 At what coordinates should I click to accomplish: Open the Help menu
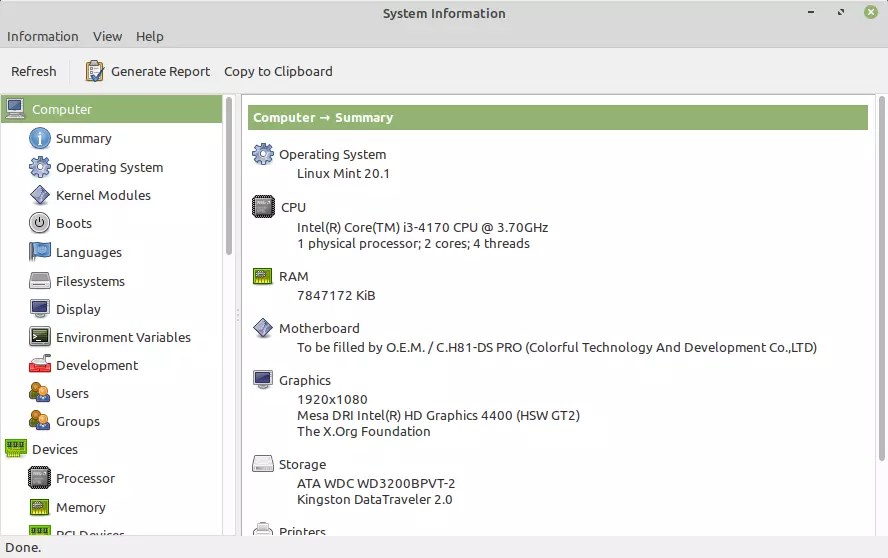click(150, 36)
